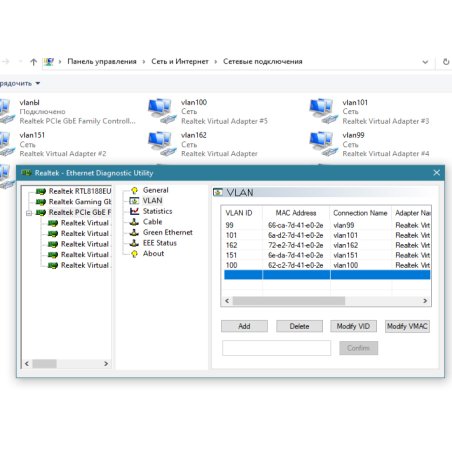Screen dimensions: 452x452
Task: Select vlan99 connection icon in Network Connections
Action: point(323,144)
